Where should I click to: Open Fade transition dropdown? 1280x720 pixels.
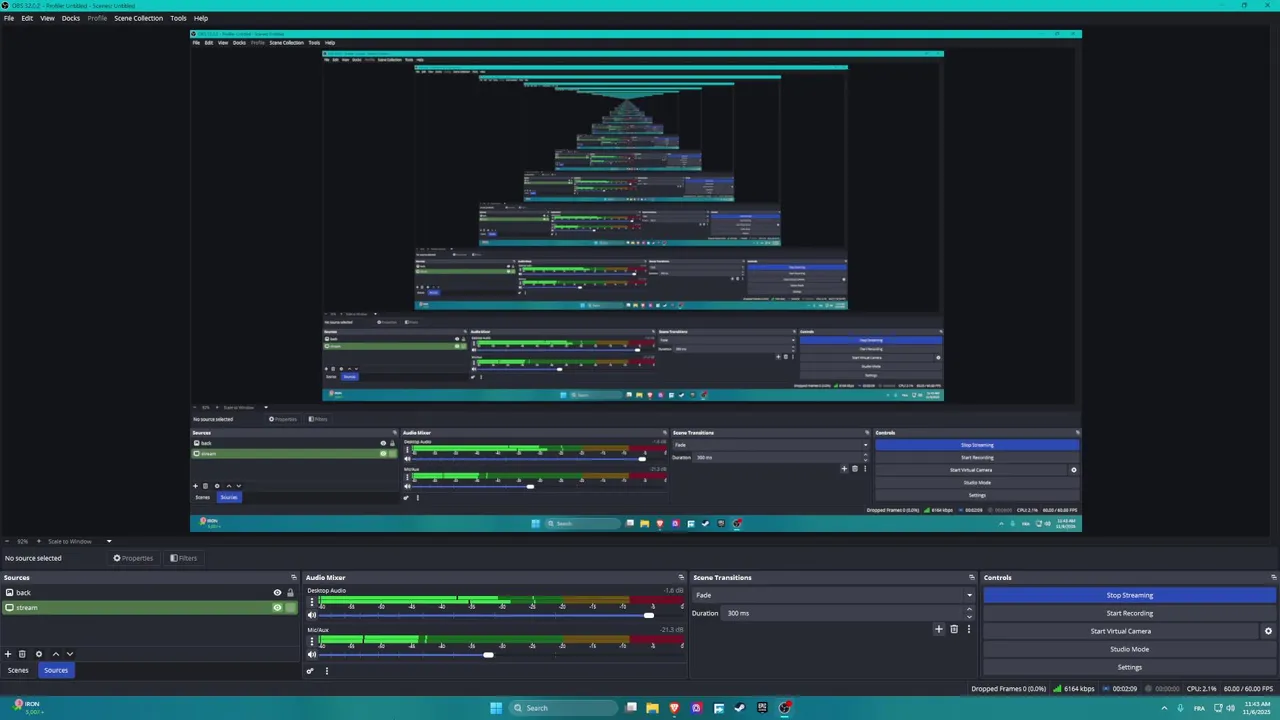832,595
